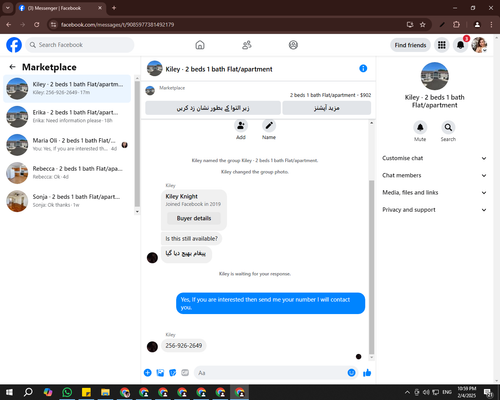Go back using the arrow beside Marketplace
This screenshot has width=500, height=400.
pos(13,67)
